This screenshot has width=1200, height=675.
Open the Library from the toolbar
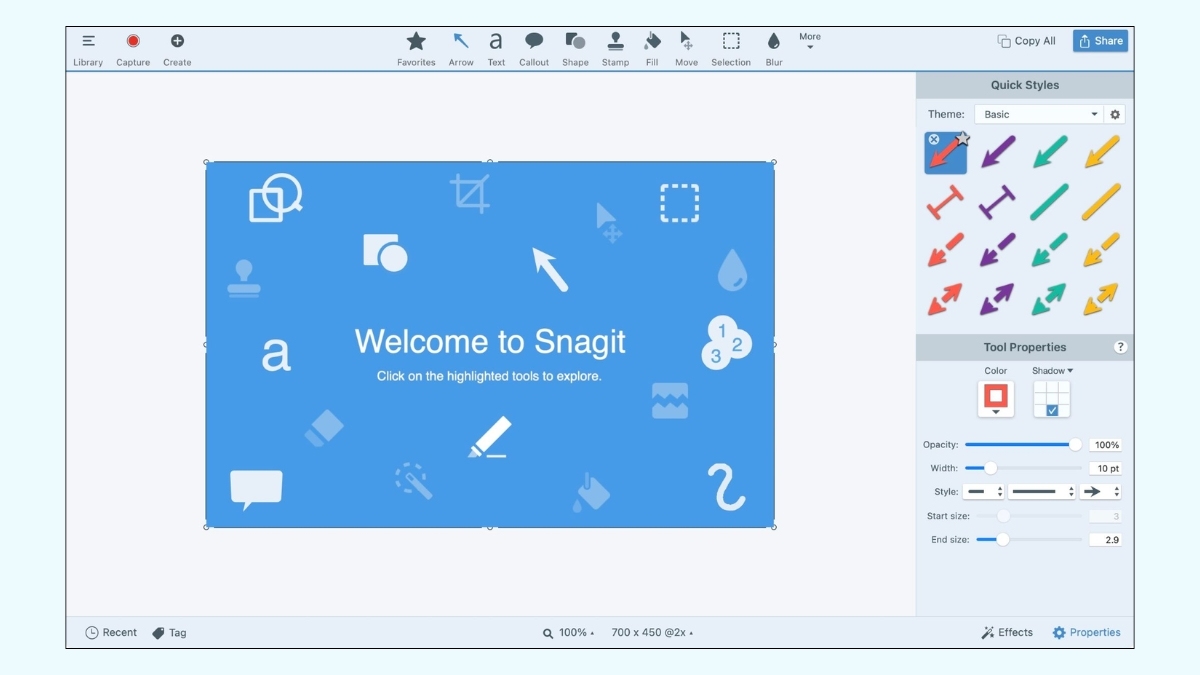[88, 49]
